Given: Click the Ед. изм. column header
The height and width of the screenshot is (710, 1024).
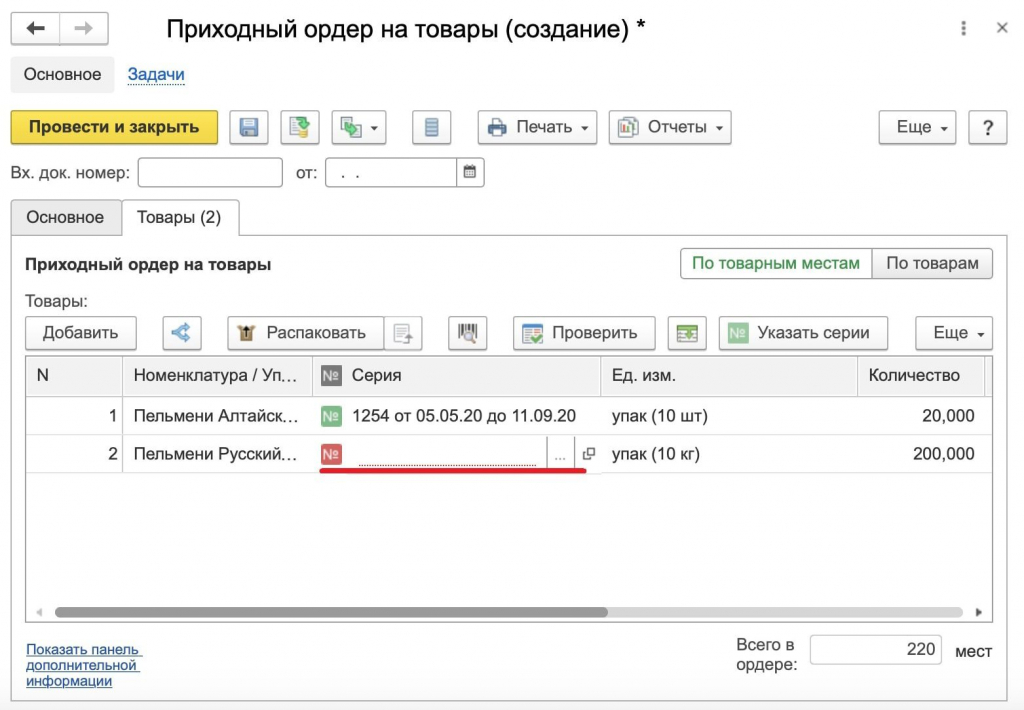Looking at the screenshot, I should 729,376.
